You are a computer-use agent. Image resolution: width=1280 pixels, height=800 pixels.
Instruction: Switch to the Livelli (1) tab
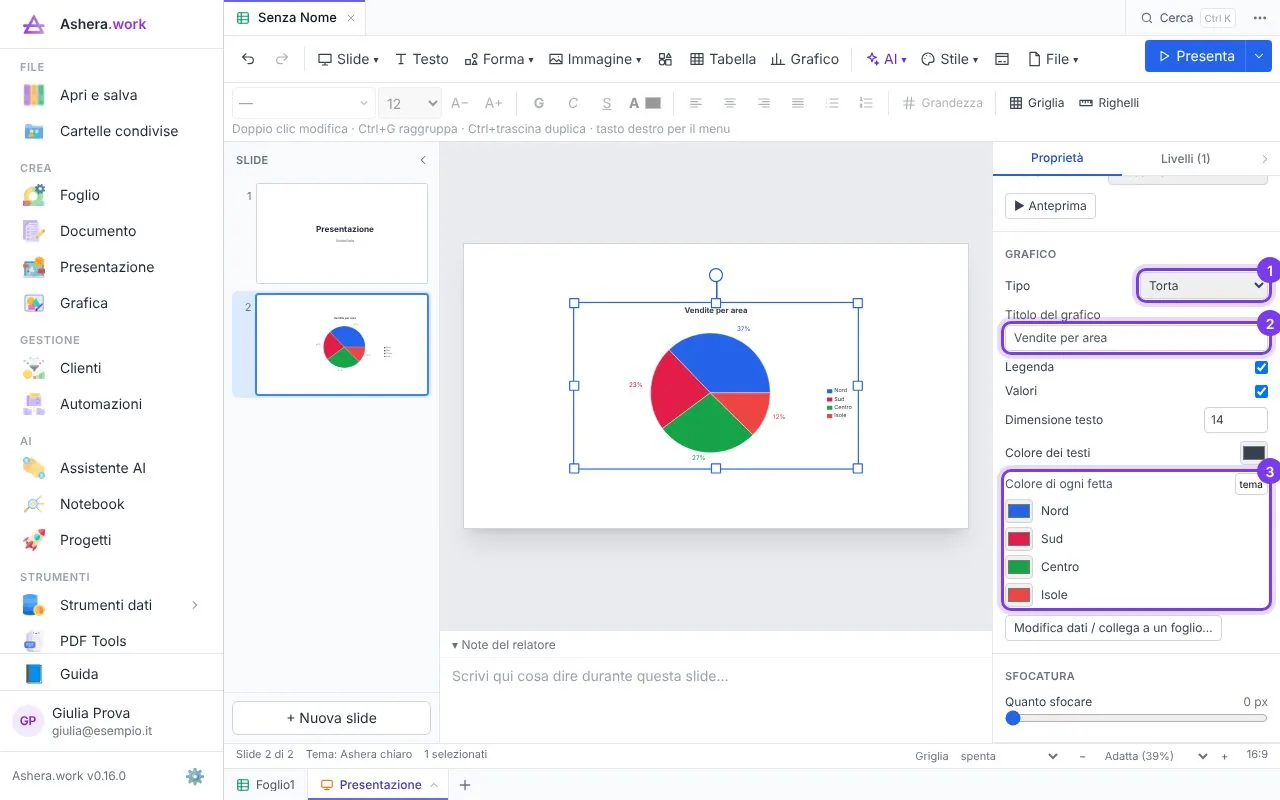tap(1185, 158)
